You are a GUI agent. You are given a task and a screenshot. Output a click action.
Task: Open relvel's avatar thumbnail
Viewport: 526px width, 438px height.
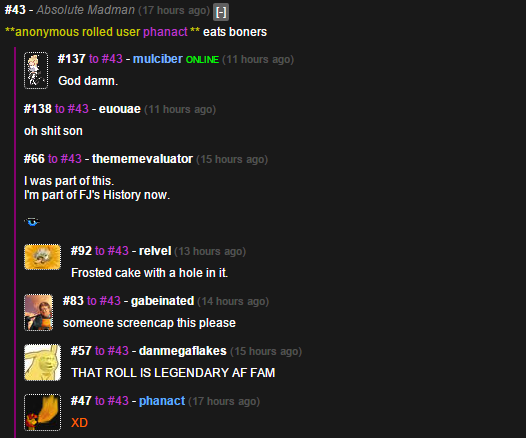pyautogui.click(x=43, y=257)
